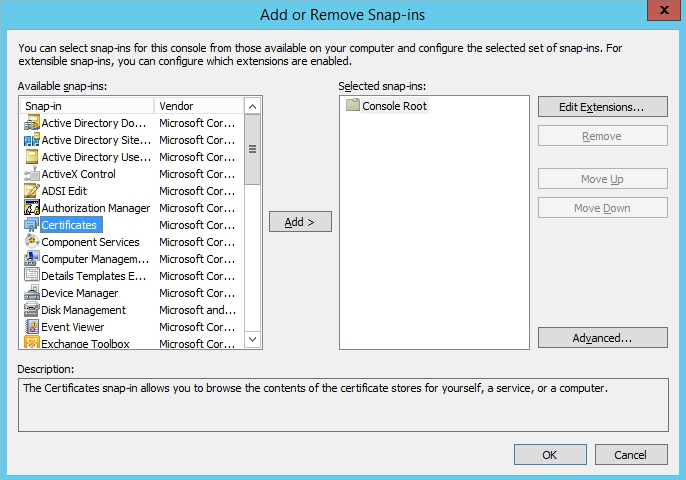Select the ADSI Edit icon

coord(31,191)
